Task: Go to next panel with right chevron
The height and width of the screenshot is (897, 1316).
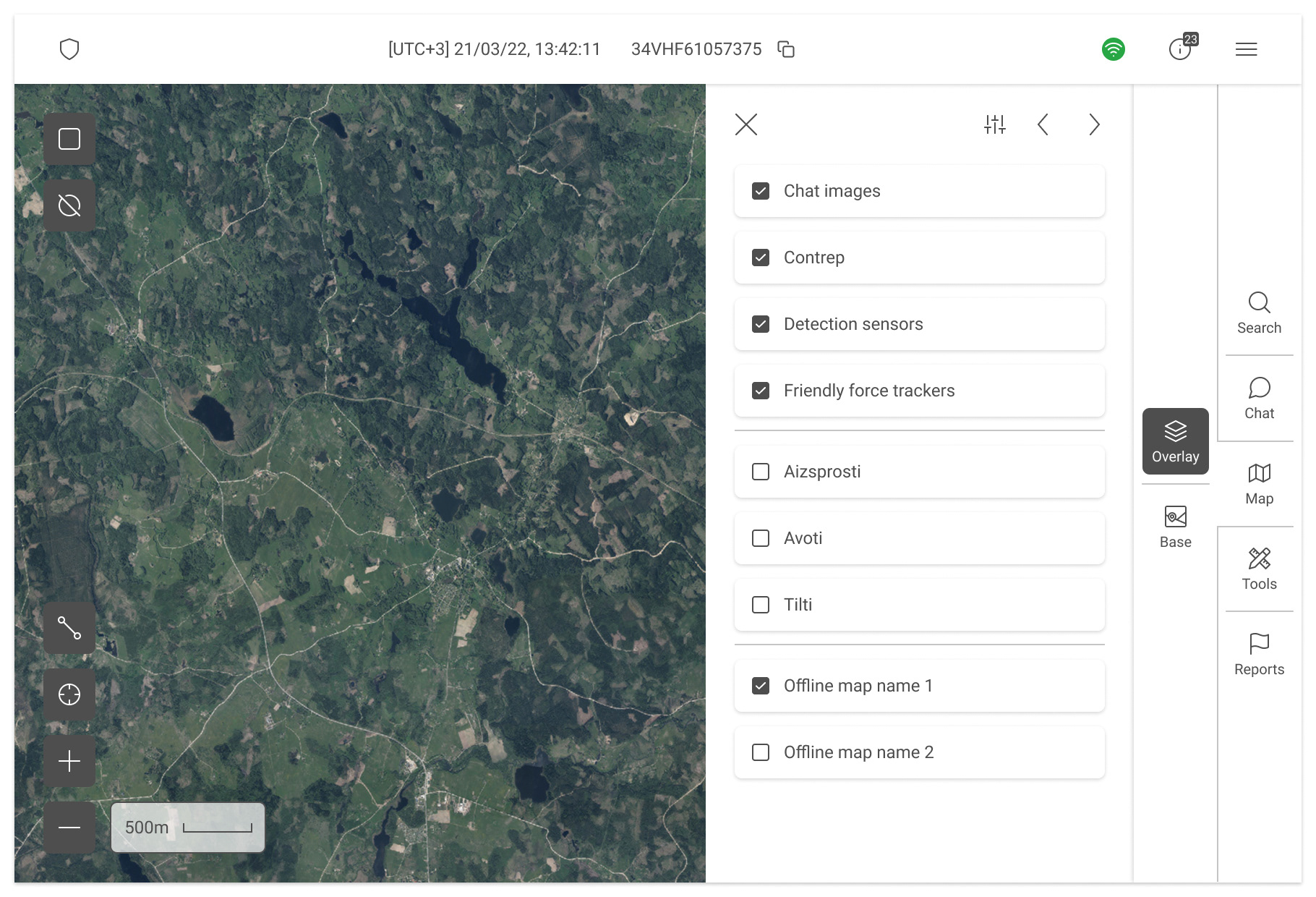Action: [1095, 124]
